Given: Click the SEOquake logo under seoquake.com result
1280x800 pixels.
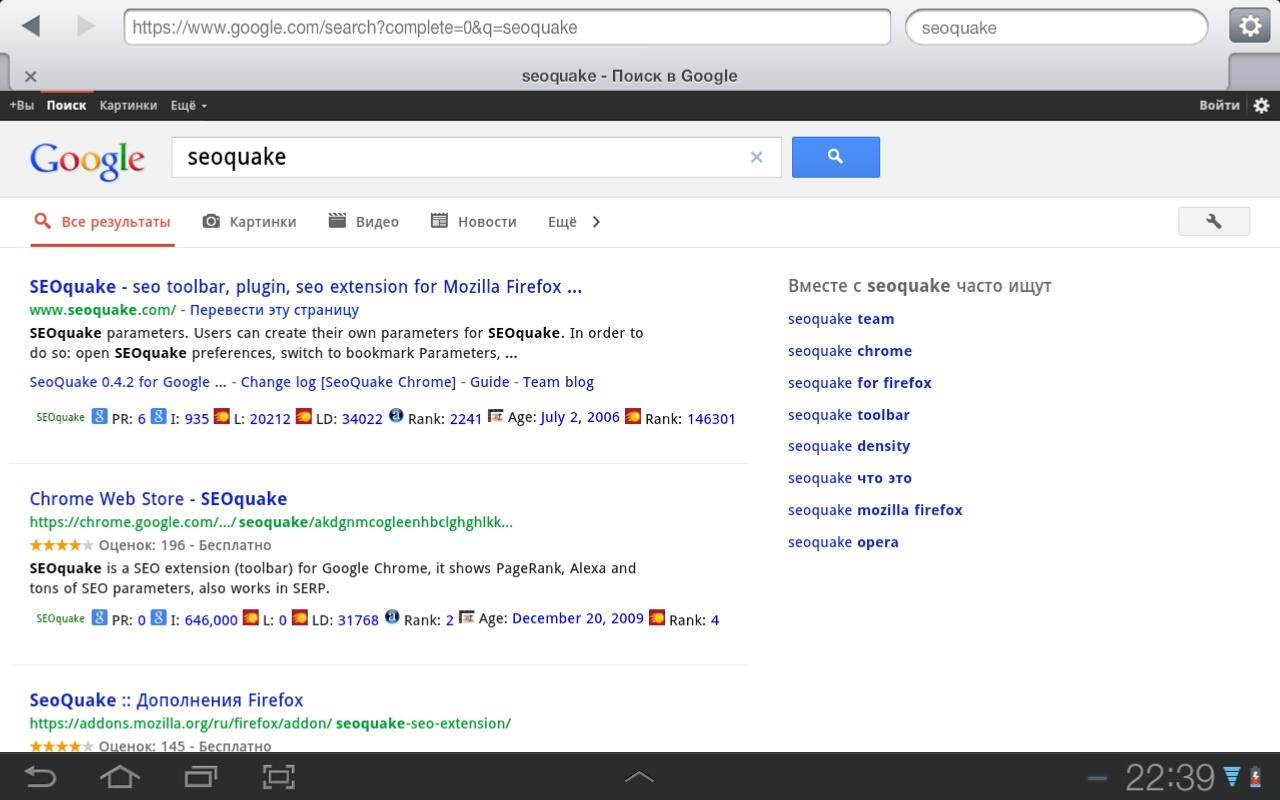Looking at the screenshot, I should coord(60,417).
